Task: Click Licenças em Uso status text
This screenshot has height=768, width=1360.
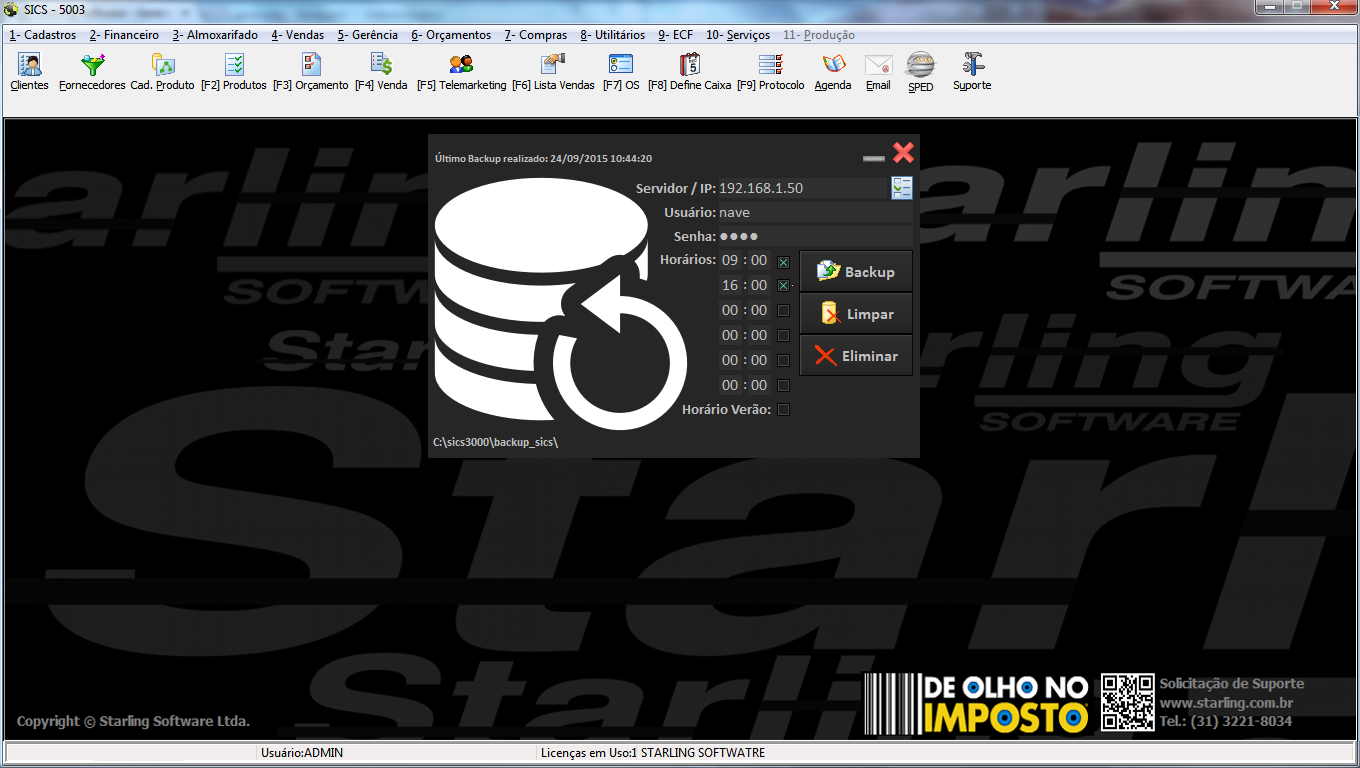Action: pos(652,753)
